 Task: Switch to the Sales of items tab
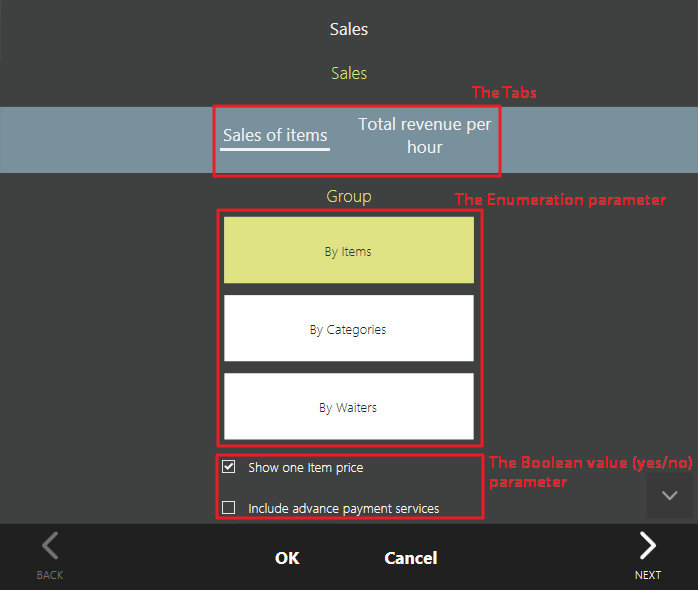pos(275,136)
